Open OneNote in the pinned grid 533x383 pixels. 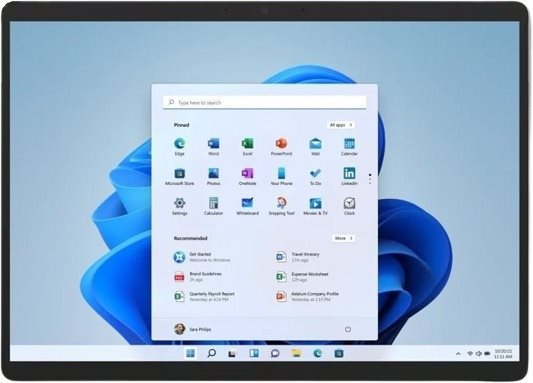(247, 176)
